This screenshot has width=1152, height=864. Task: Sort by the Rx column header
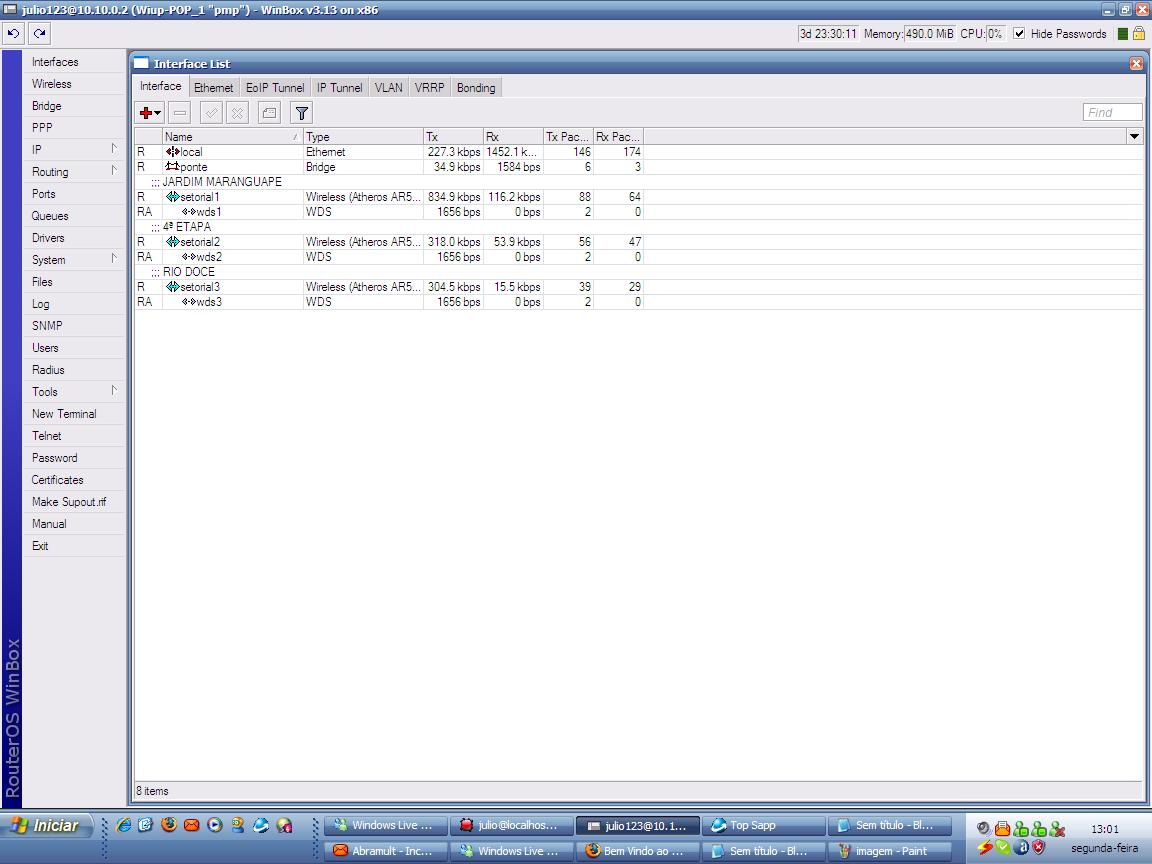pyautogui.click(x=513, y=137)
